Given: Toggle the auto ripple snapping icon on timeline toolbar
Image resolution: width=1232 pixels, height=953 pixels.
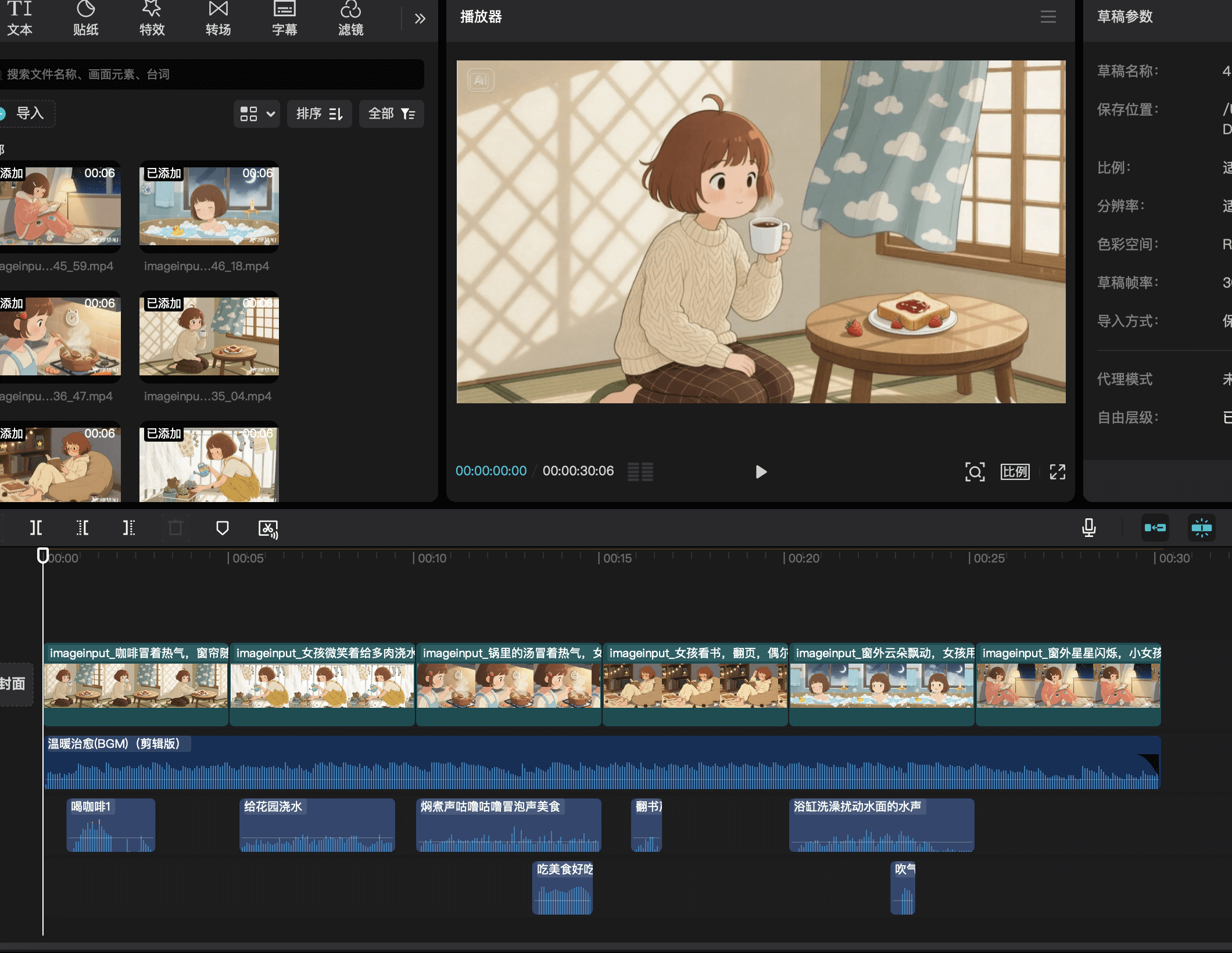Looking at the screenshot, I should coord(1155,528).
